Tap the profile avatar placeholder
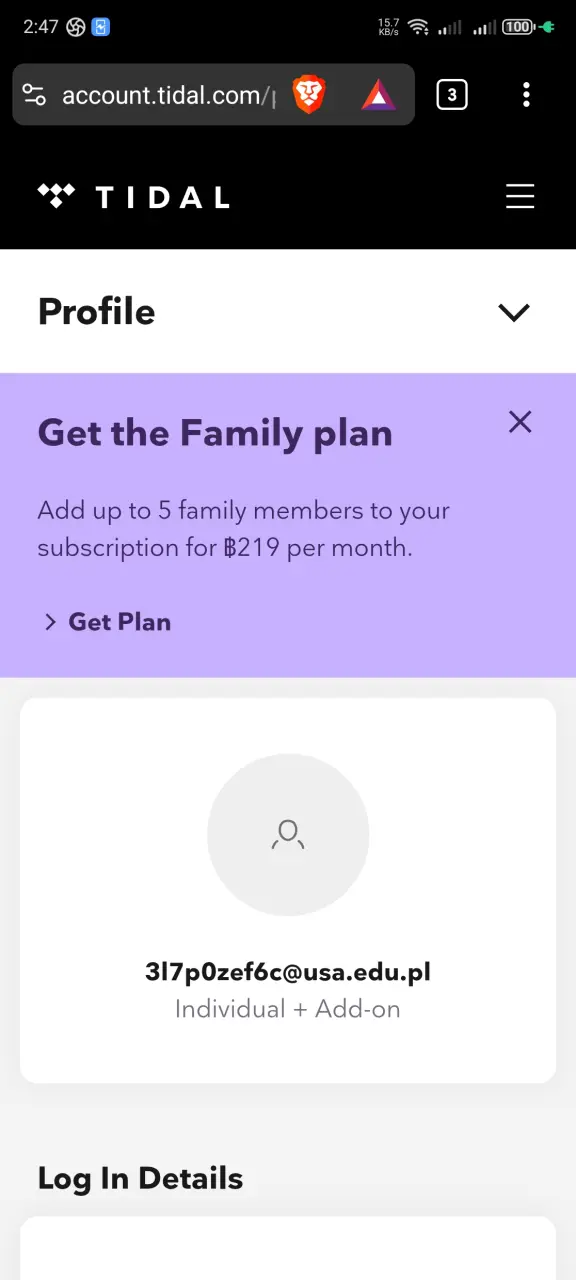 click(x=288, y=834)
